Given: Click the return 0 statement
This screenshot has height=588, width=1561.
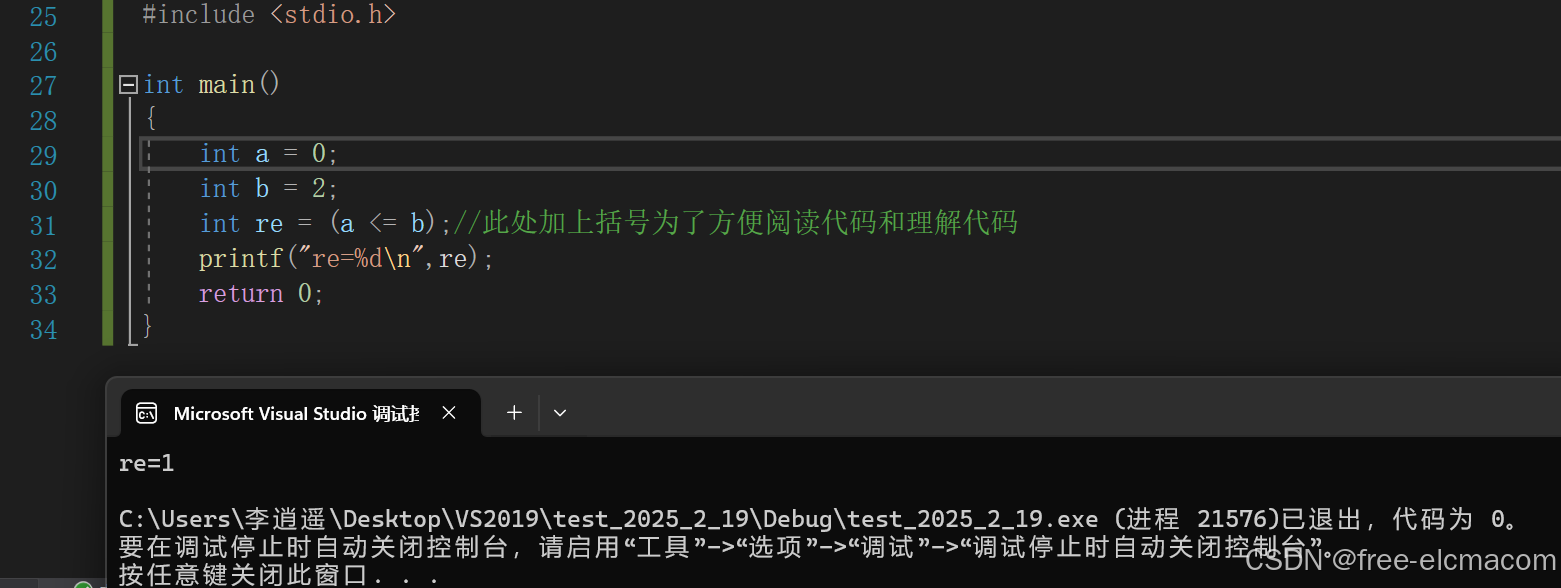Looking at the screenshot, I should click(261, 294).
